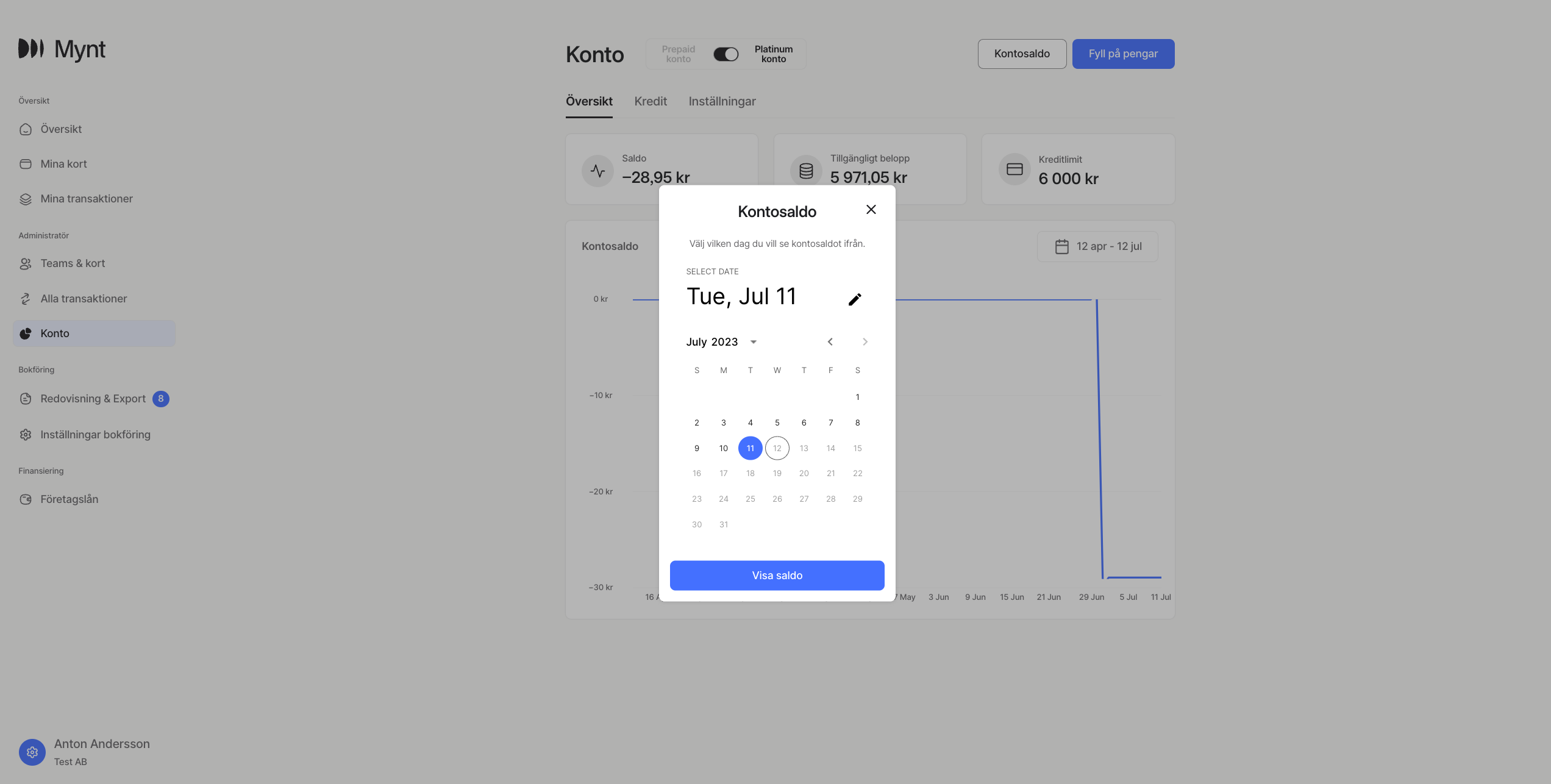Screen dimensions: 1551x784
Task: Click the calendar icon for date range
Action: click(1061, 246)
